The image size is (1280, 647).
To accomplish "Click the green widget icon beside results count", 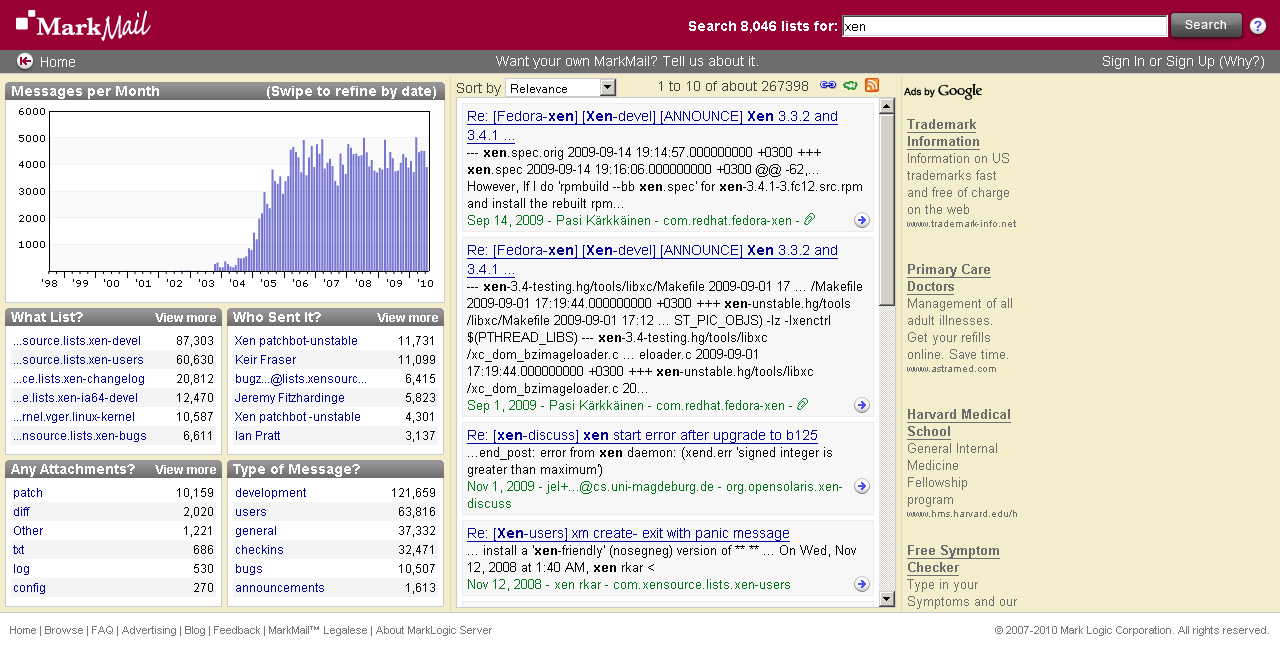I will [850, 86].
